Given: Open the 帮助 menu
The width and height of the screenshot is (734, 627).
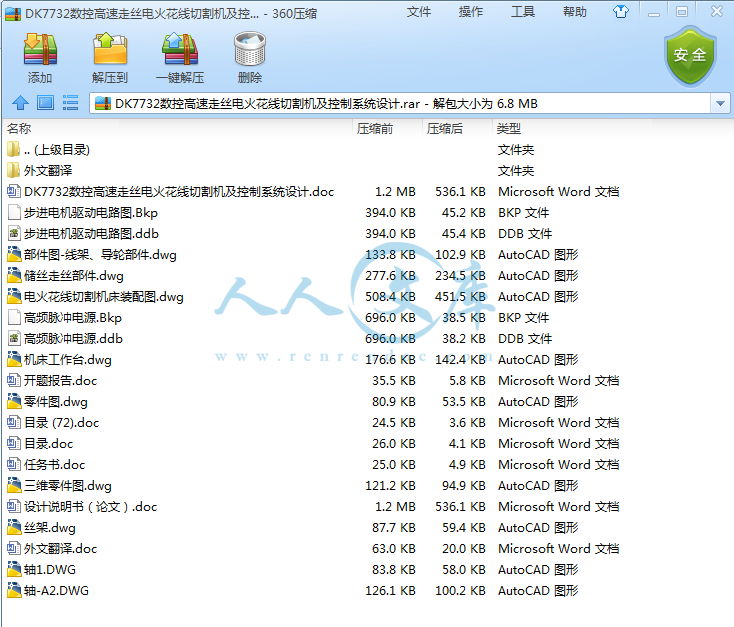Looking at the screenshot, I should (574, 12).
